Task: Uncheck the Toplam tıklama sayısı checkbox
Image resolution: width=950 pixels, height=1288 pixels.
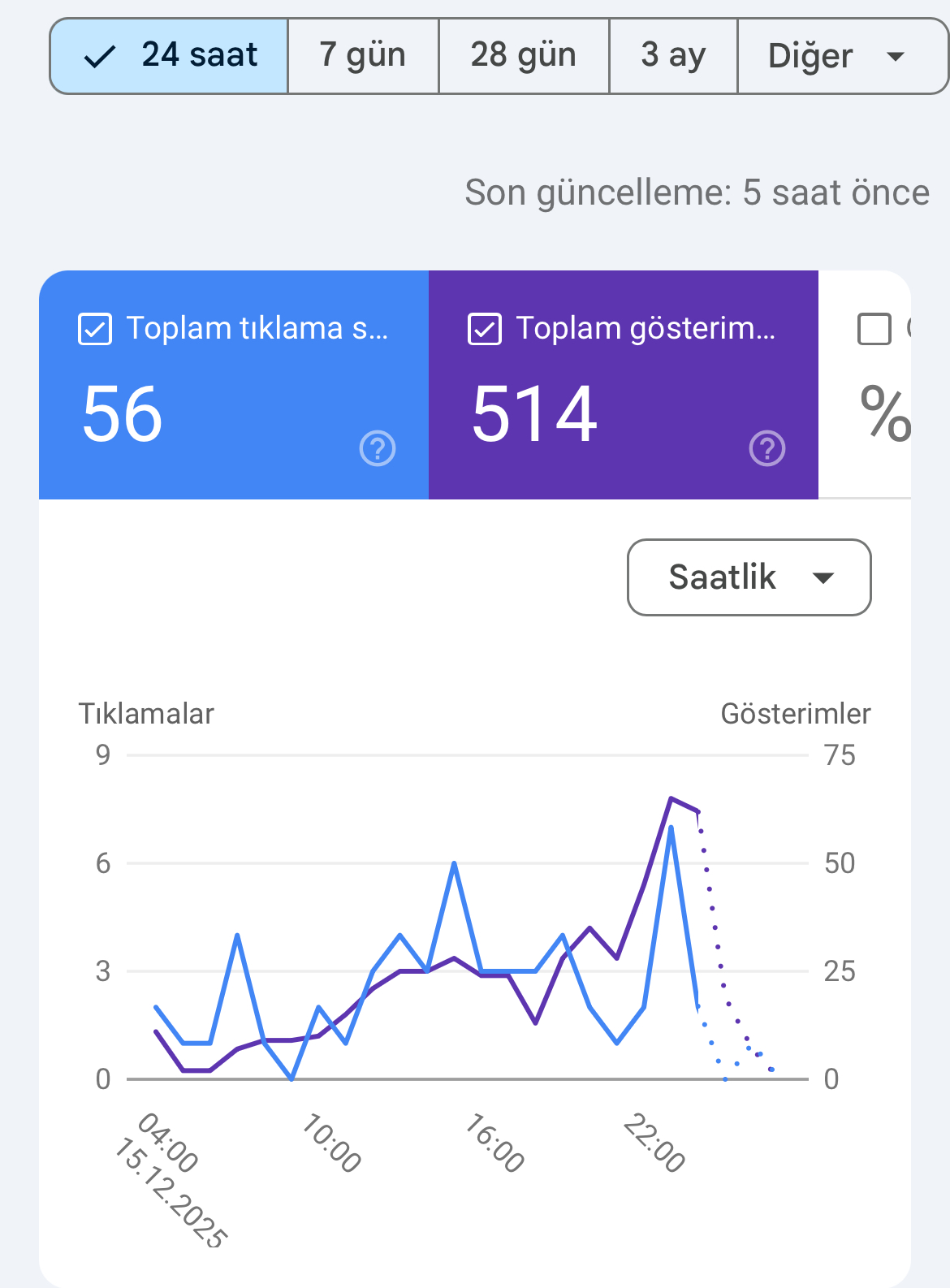Action: [x=95, y=329]
